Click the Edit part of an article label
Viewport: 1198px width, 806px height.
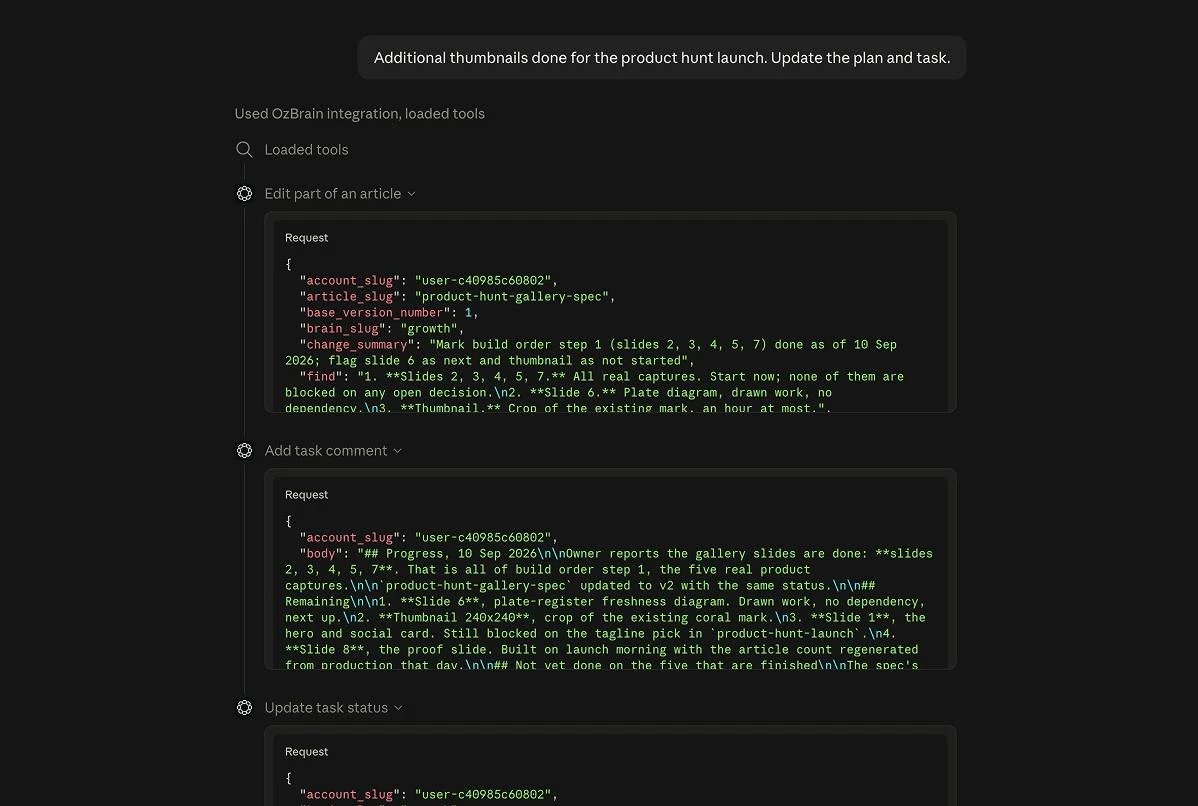tap(332, 194)
